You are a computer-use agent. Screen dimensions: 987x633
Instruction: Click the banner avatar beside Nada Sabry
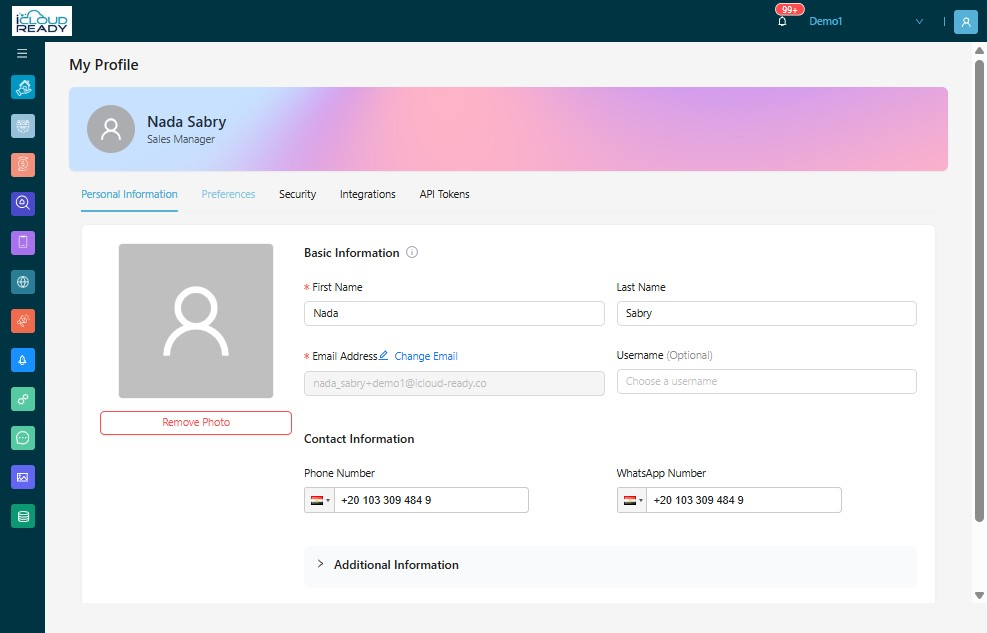(111, 129)
